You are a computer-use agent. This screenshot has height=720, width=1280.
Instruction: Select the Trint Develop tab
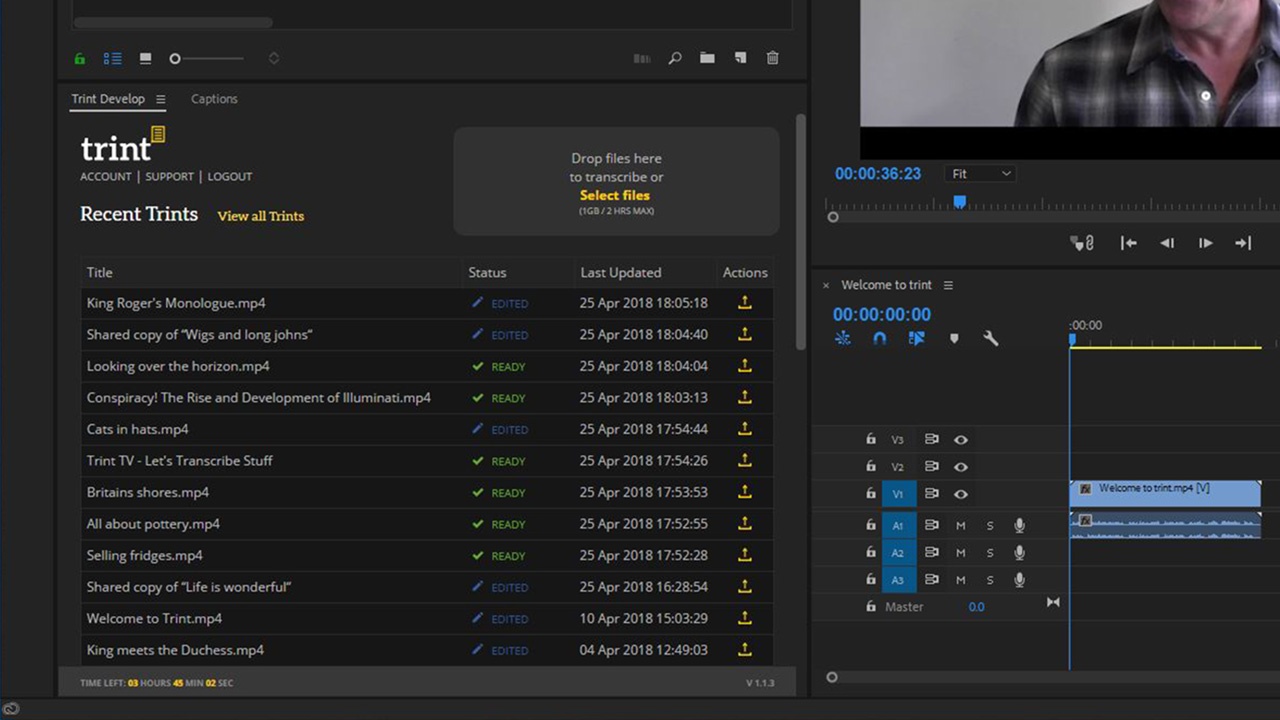(x=108, y=99)
